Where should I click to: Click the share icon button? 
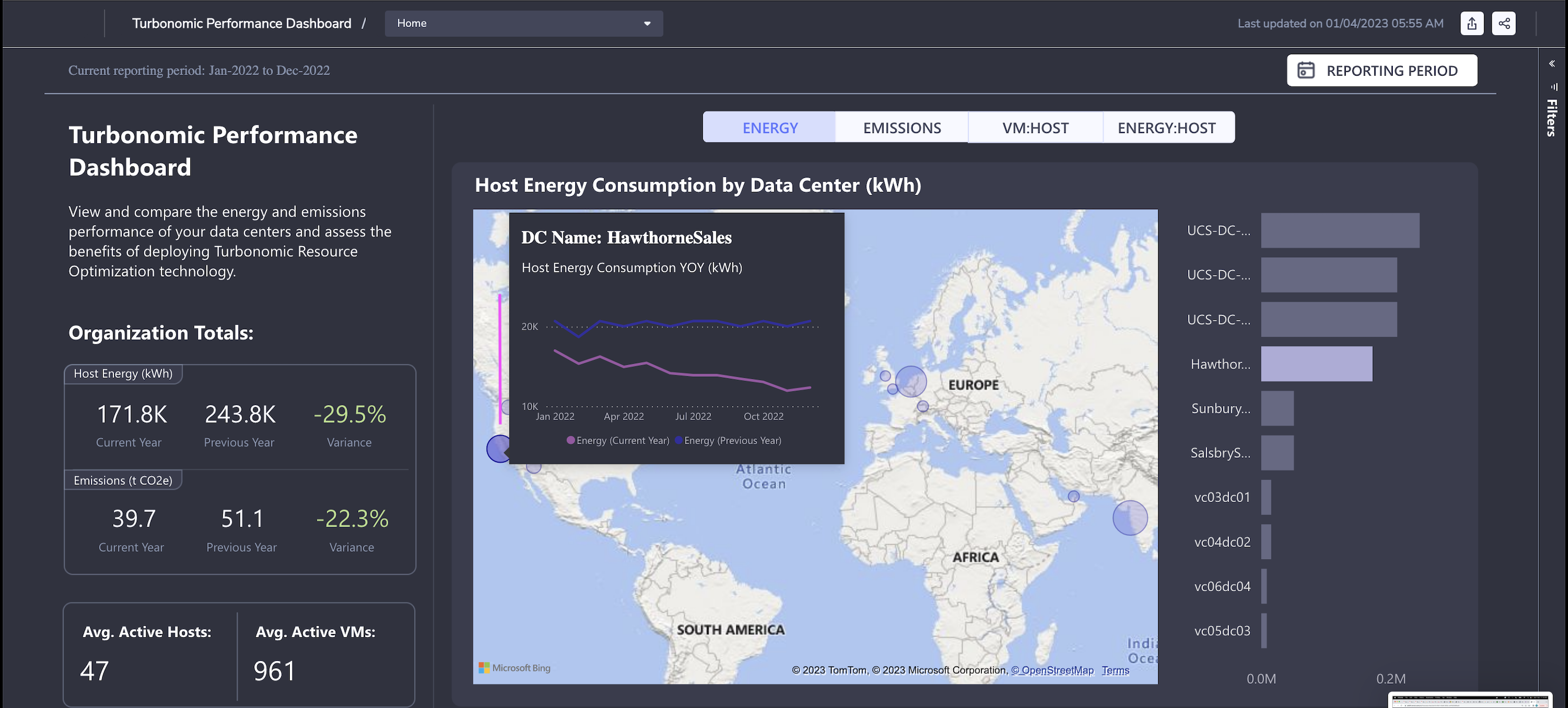tap(1504, 24)
